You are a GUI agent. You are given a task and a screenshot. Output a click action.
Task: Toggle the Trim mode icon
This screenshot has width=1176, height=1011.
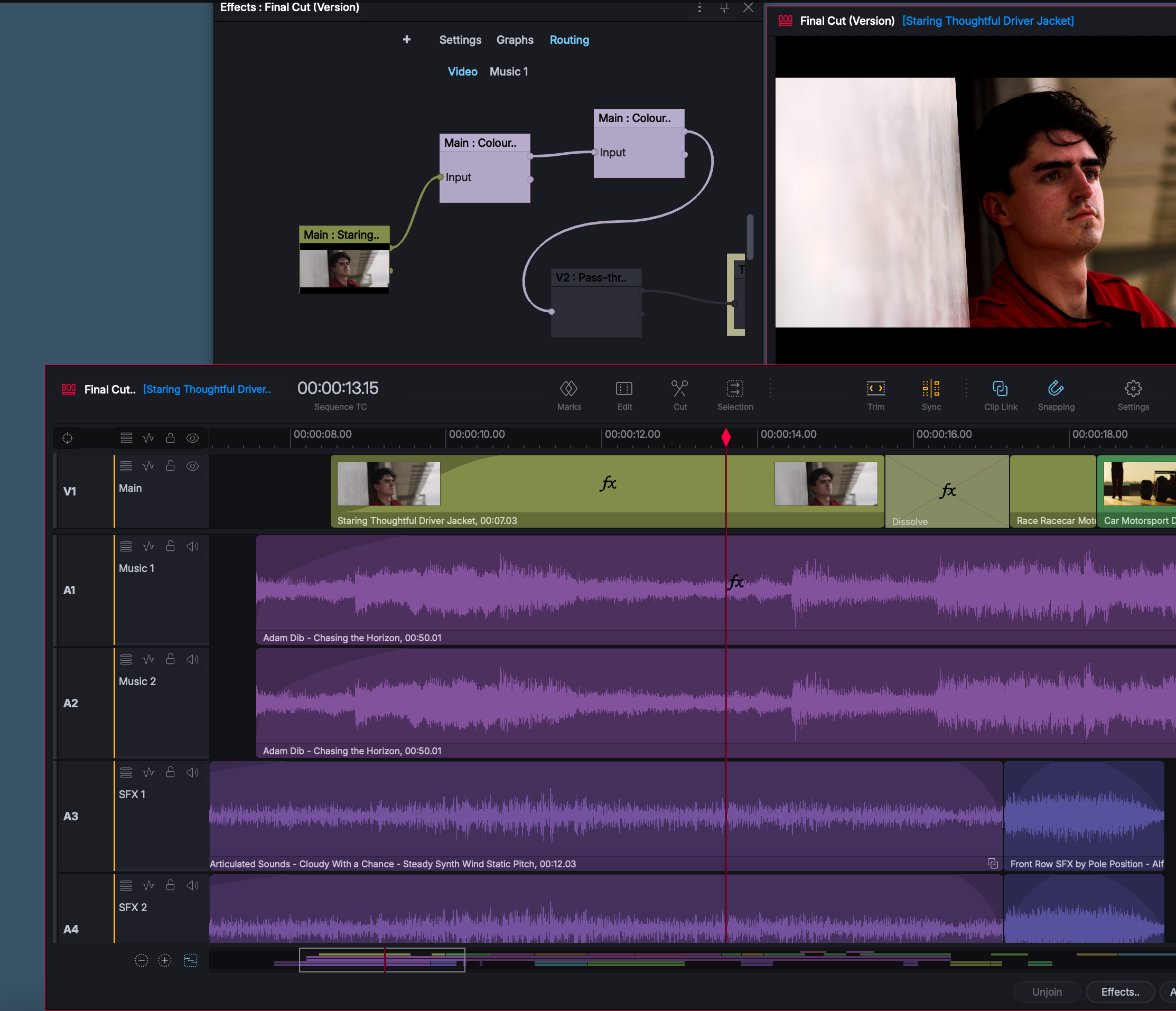pyautogui.click(x=876, y=389)
